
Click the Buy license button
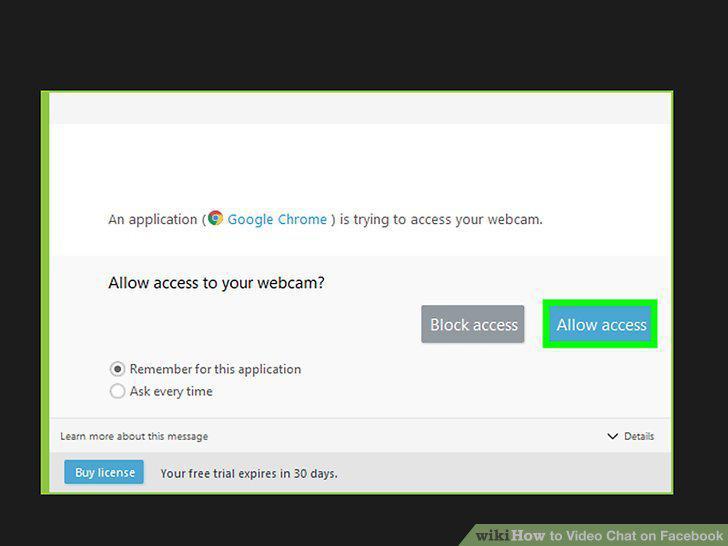click(x=104, y=472)
